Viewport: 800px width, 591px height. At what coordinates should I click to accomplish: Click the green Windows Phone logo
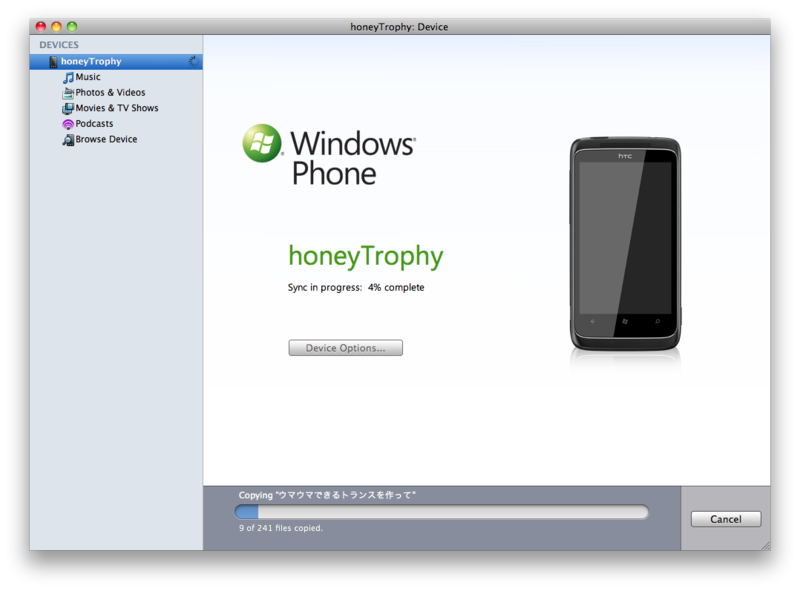point(262,143)
